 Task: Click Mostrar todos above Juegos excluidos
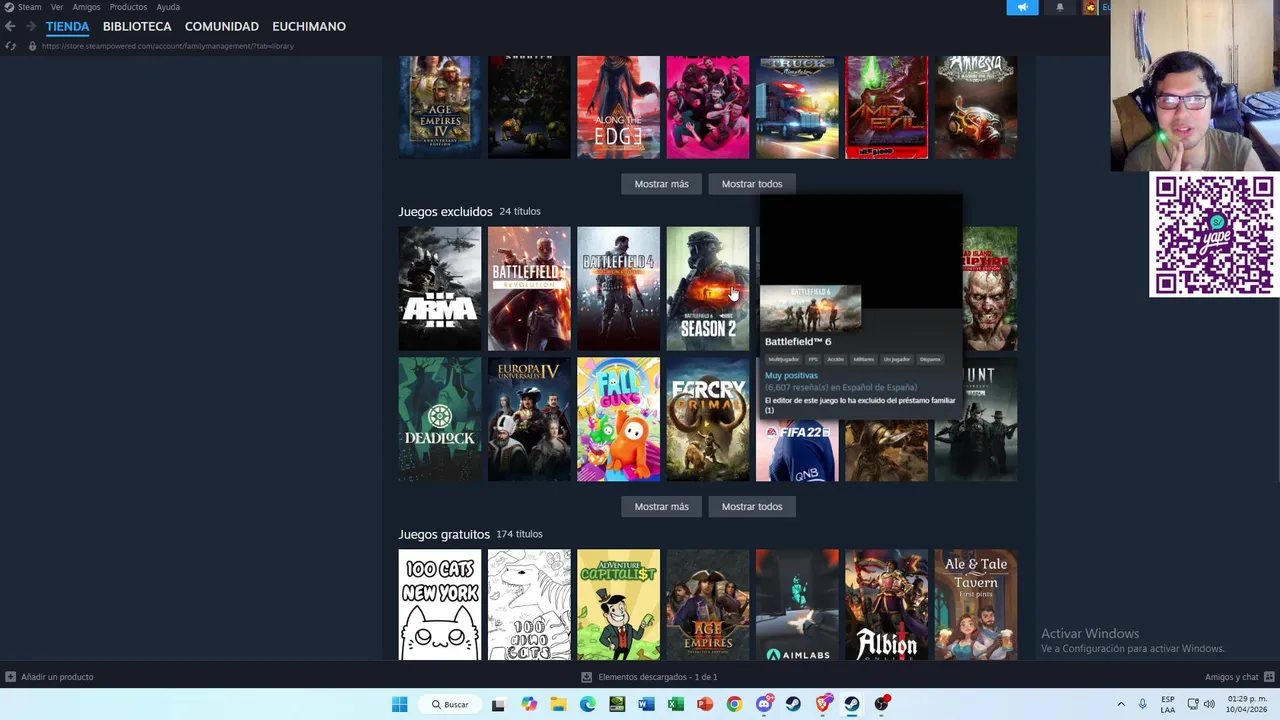click(752, 184)
